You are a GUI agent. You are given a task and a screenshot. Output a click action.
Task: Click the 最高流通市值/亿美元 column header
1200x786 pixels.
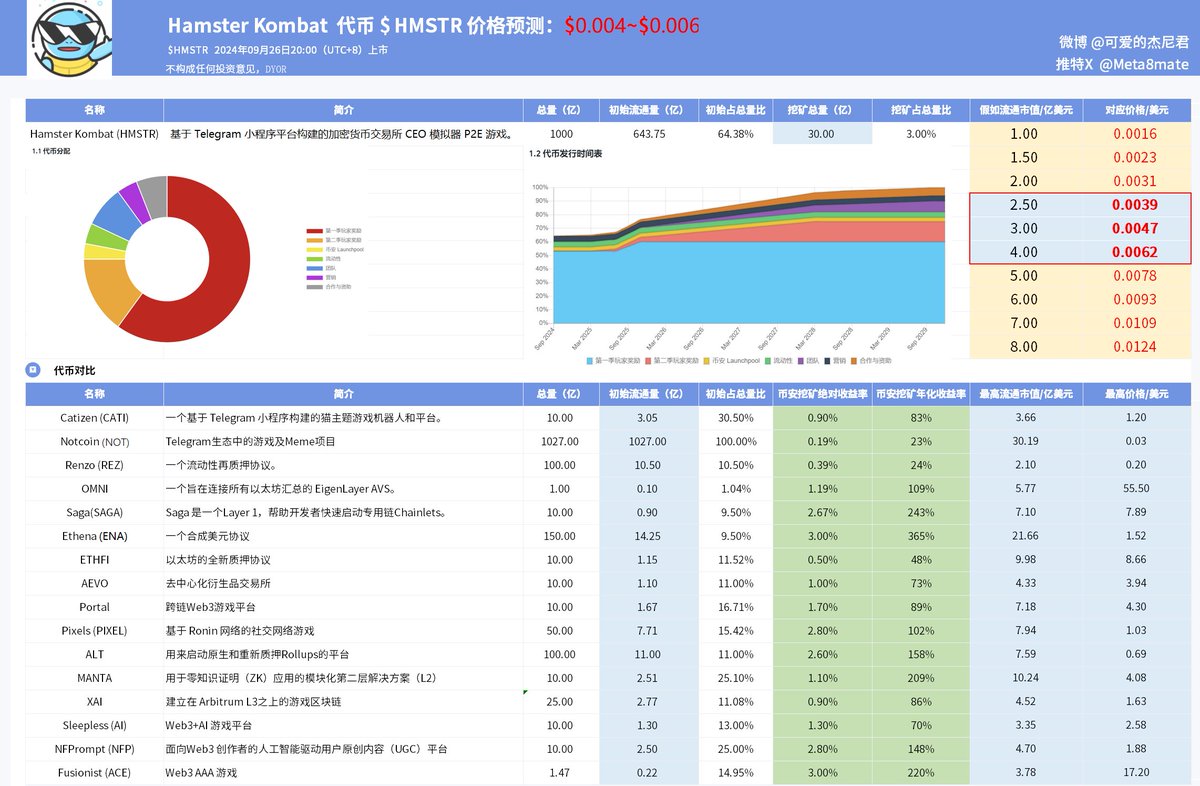(1025, 394)
